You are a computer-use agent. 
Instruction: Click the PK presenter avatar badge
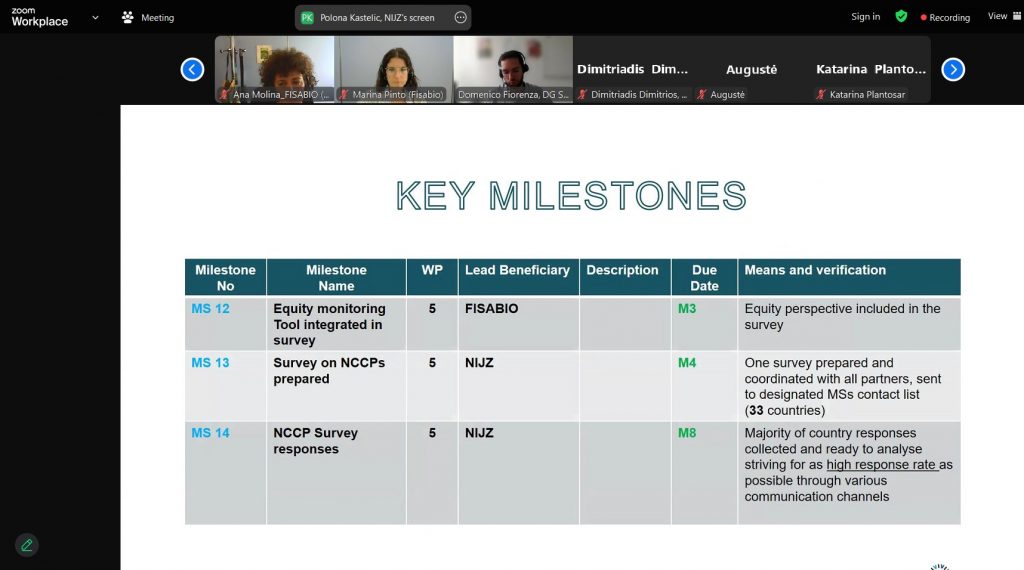307,17
